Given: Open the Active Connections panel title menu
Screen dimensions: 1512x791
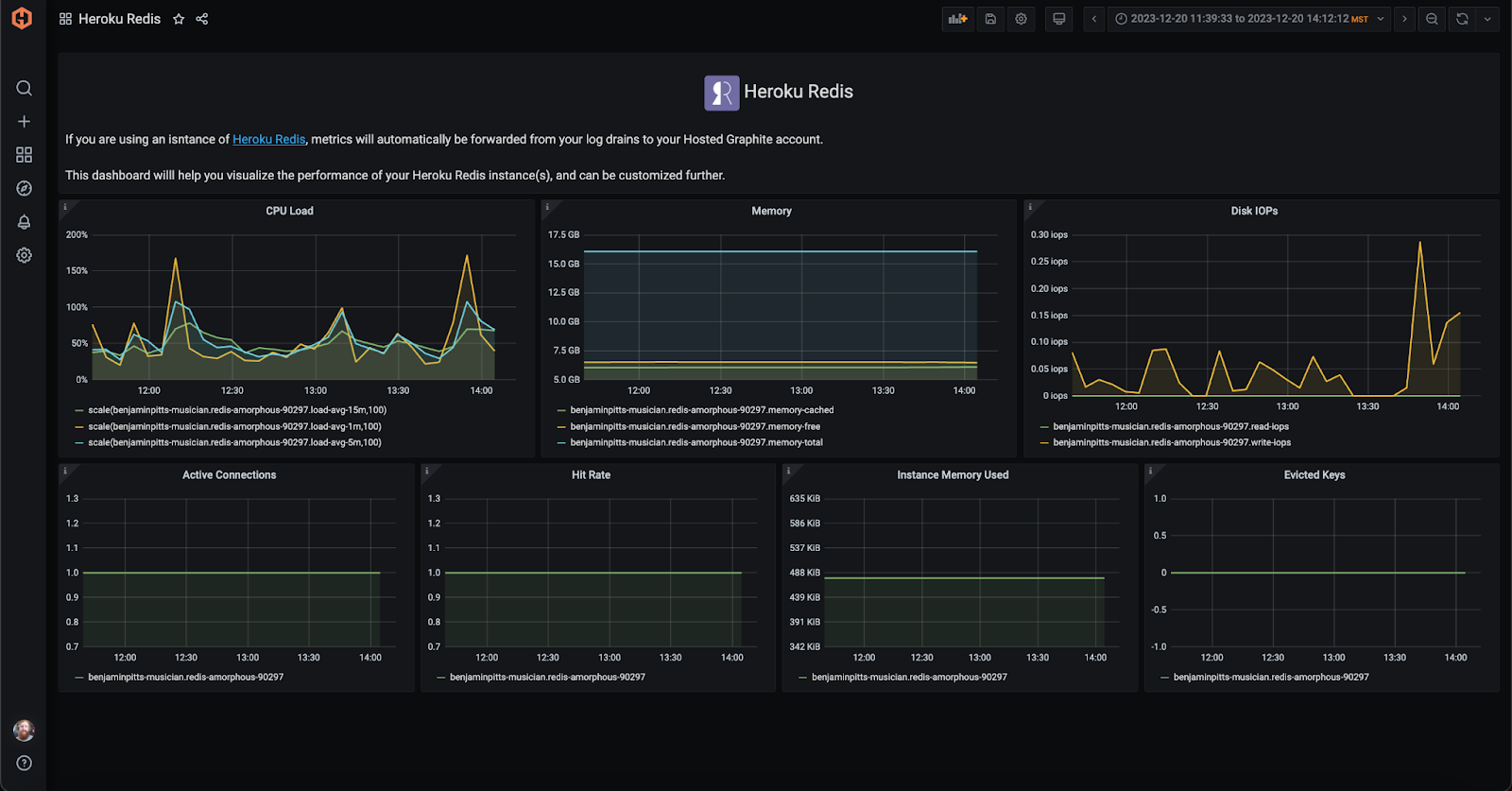Looking at the screenshot, I should [230, 475].
